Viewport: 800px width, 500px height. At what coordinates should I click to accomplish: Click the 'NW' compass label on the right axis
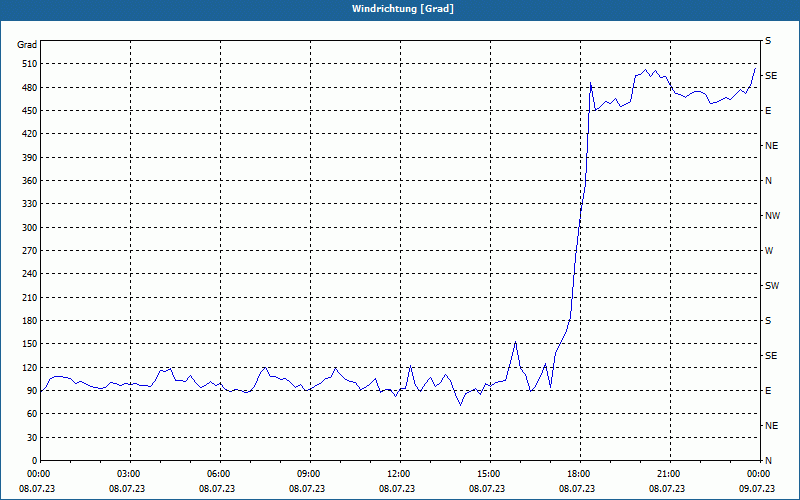772,216
